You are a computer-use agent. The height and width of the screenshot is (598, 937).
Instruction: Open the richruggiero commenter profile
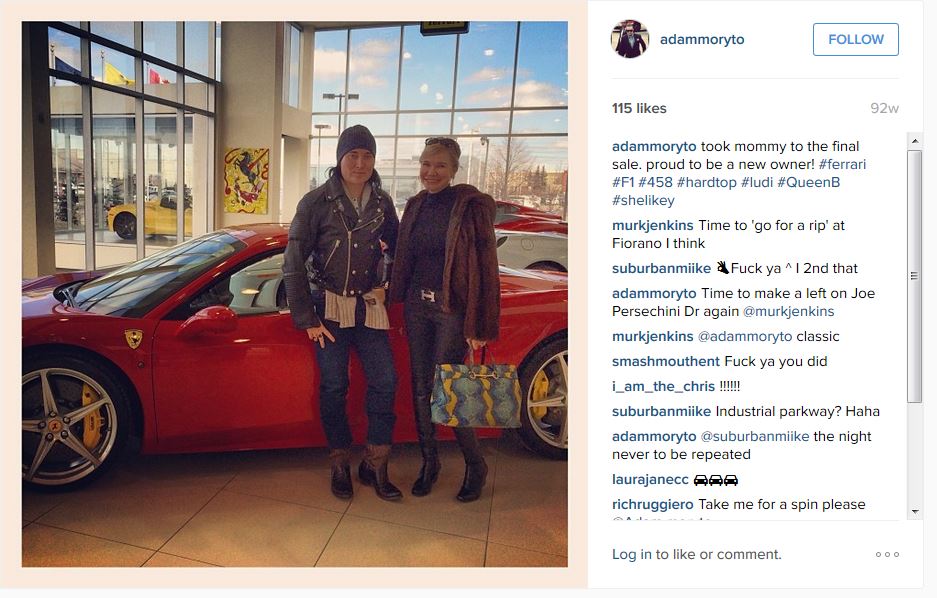(x=653, y=505)
